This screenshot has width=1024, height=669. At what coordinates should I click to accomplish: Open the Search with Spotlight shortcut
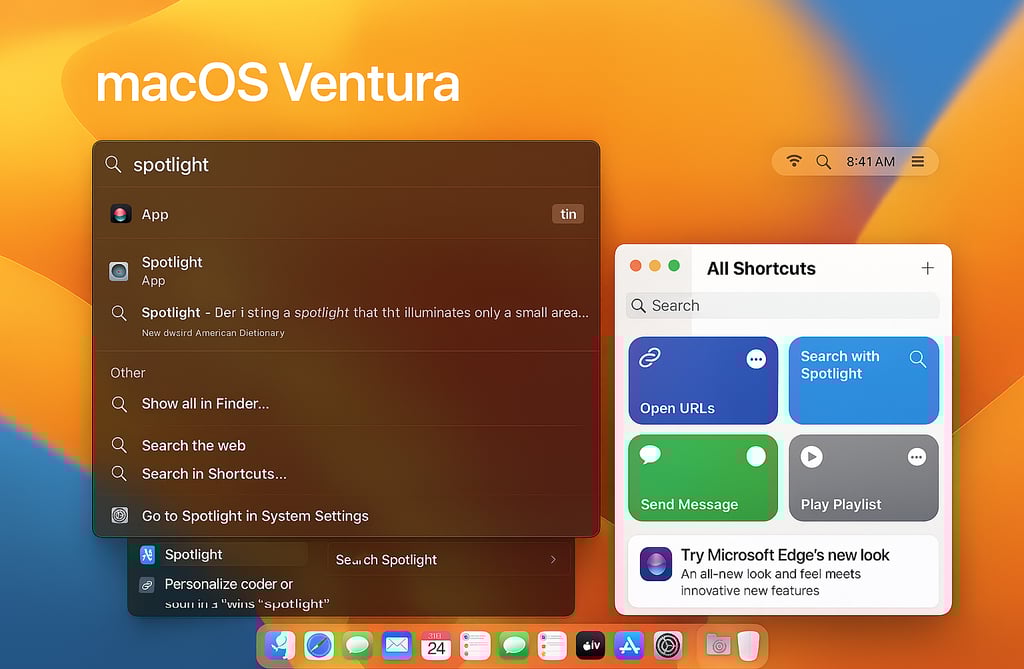[863, 380]
